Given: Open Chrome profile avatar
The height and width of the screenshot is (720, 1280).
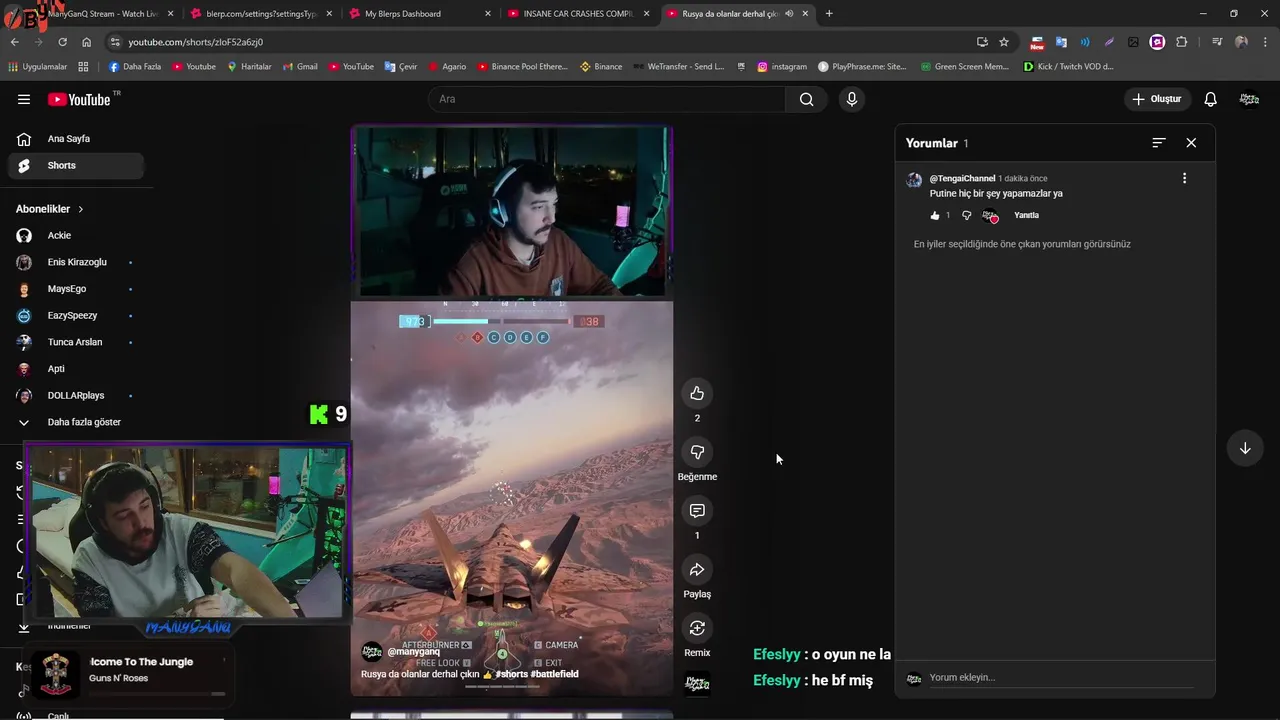Looking at the screenshot, I should pyautogui.click(x=1241, y=42).
